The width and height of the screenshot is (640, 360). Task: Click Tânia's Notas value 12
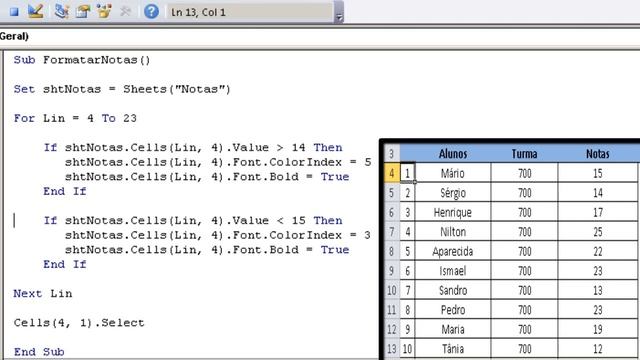(598, 349)
